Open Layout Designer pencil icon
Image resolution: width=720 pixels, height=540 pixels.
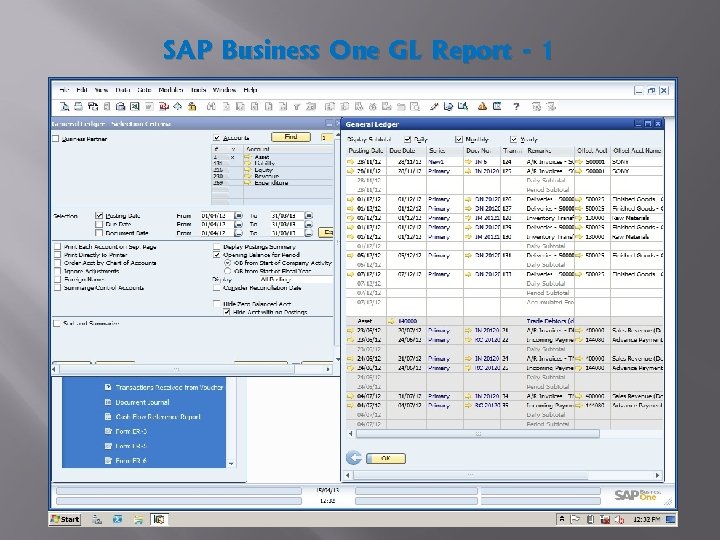tap(434, 107)
